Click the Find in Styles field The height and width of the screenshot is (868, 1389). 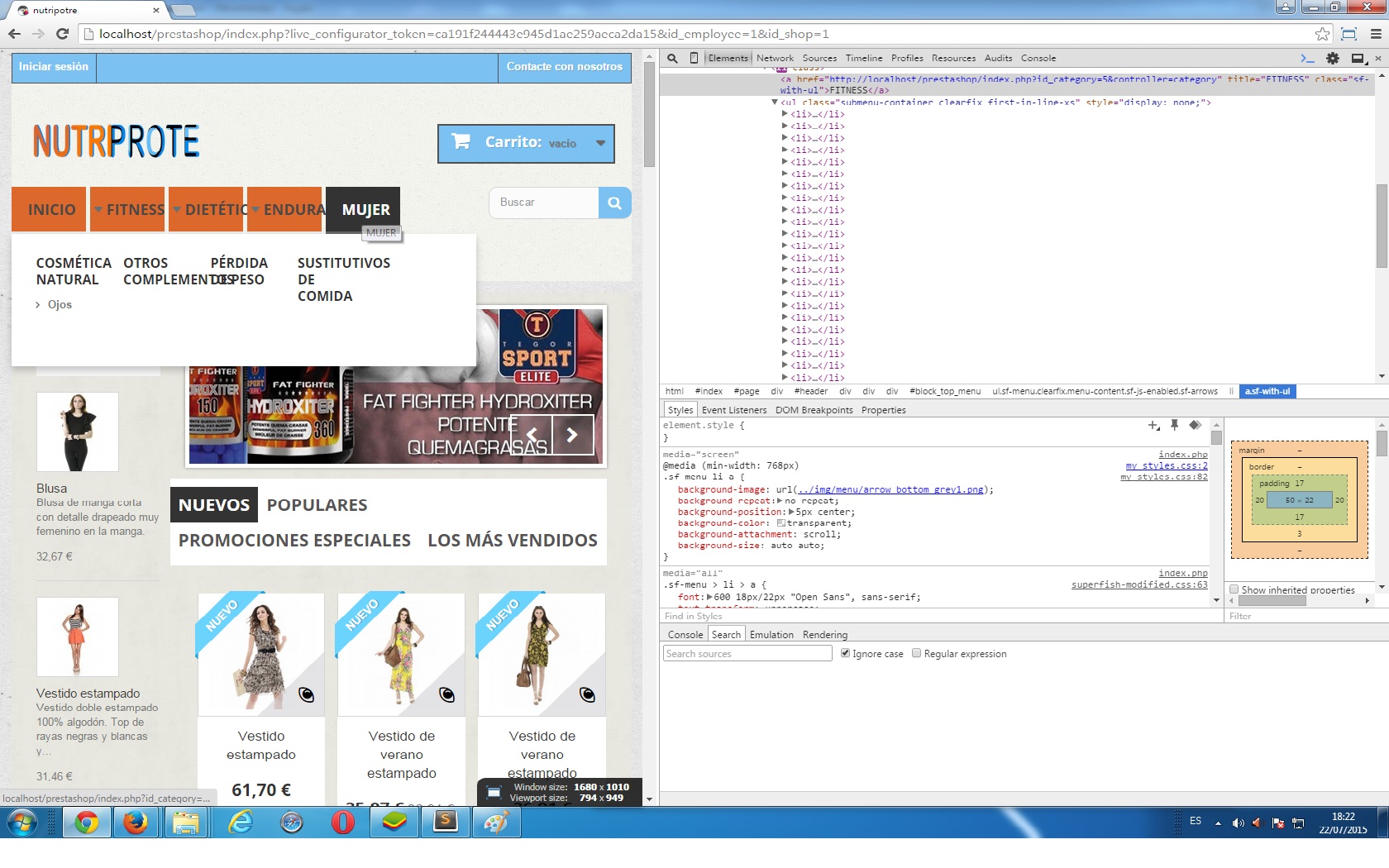pos(941,616)
